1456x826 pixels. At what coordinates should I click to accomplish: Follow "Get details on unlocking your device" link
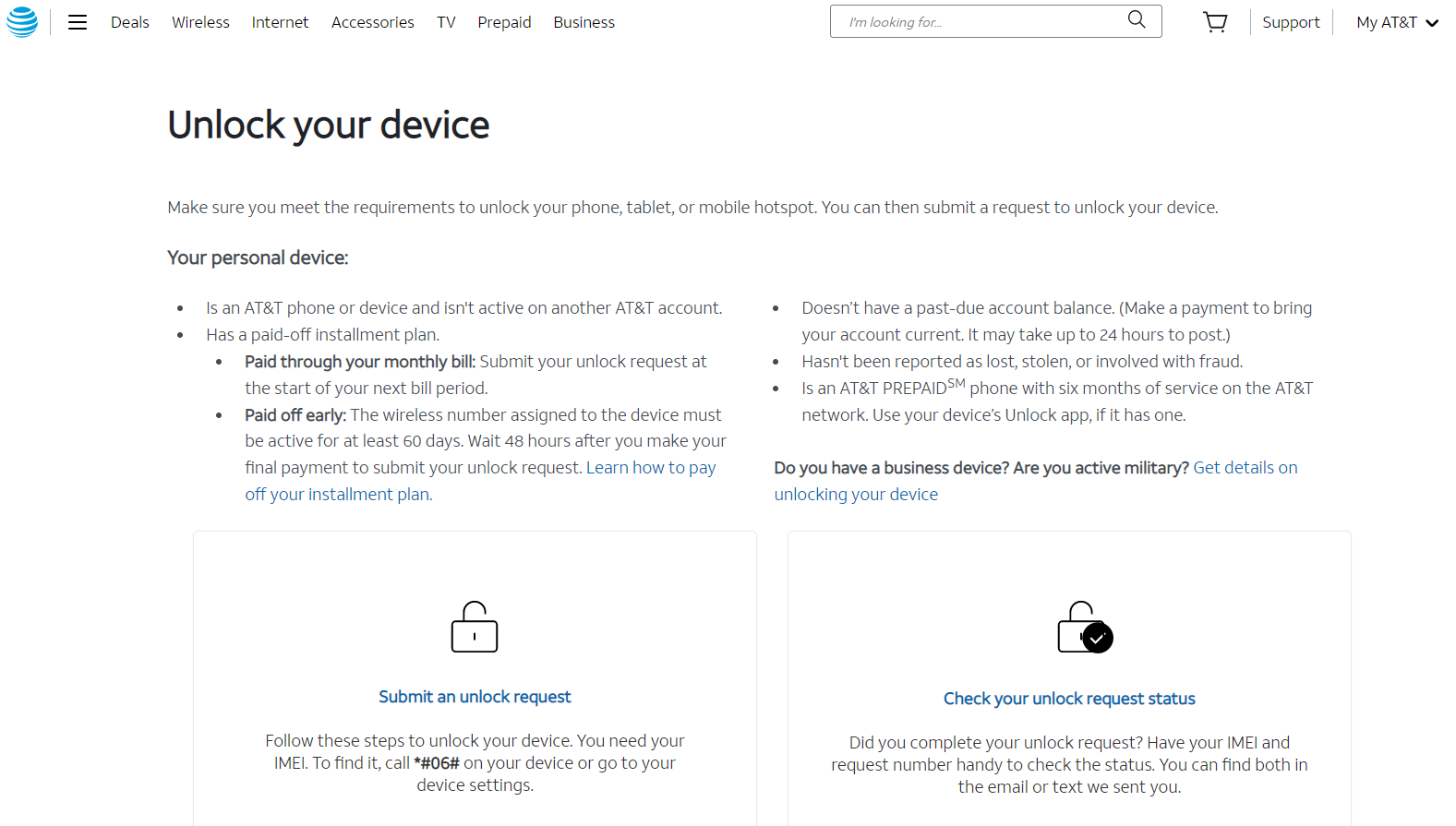pyautogui.click(x=1036, y=481)
